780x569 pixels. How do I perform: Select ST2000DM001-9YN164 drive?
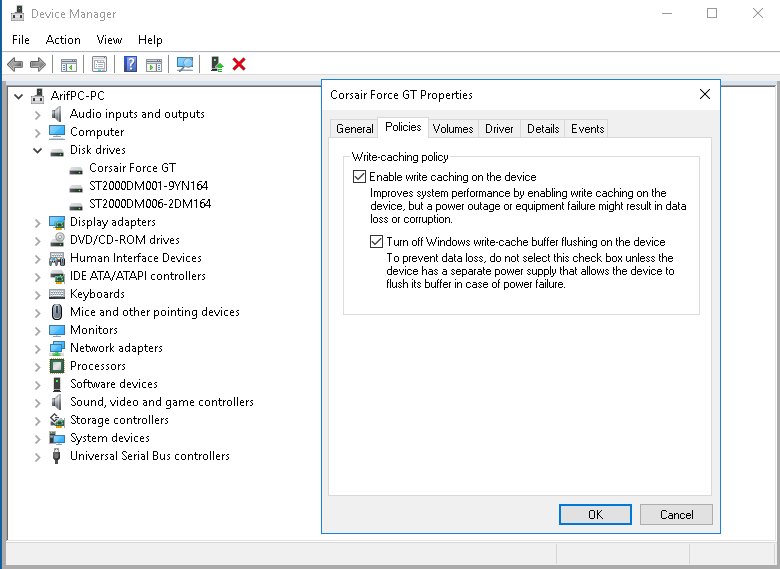pyautogui.click(x=148, y=186)
